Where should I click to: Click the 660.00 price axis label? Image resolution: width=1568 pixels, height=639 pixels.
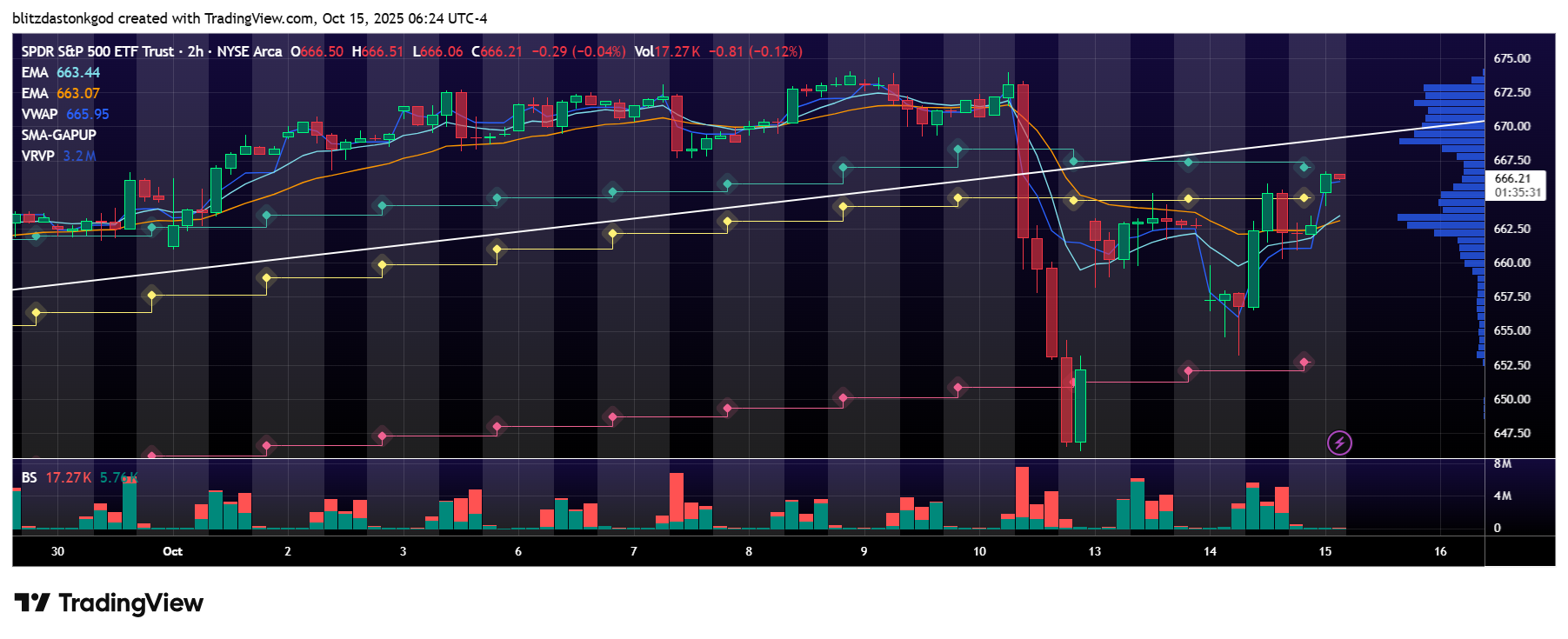pos(1512,263)
